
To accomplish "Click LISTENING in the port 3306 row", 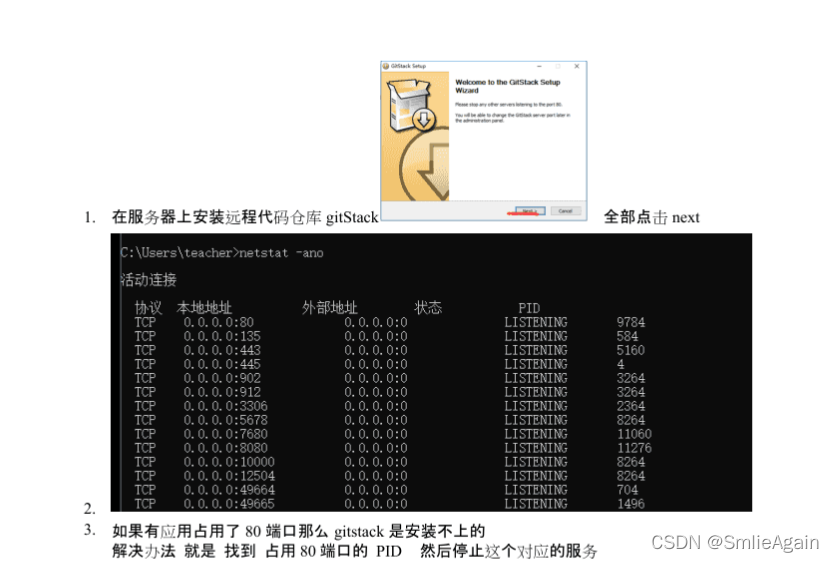I will [x=536, y=406].
